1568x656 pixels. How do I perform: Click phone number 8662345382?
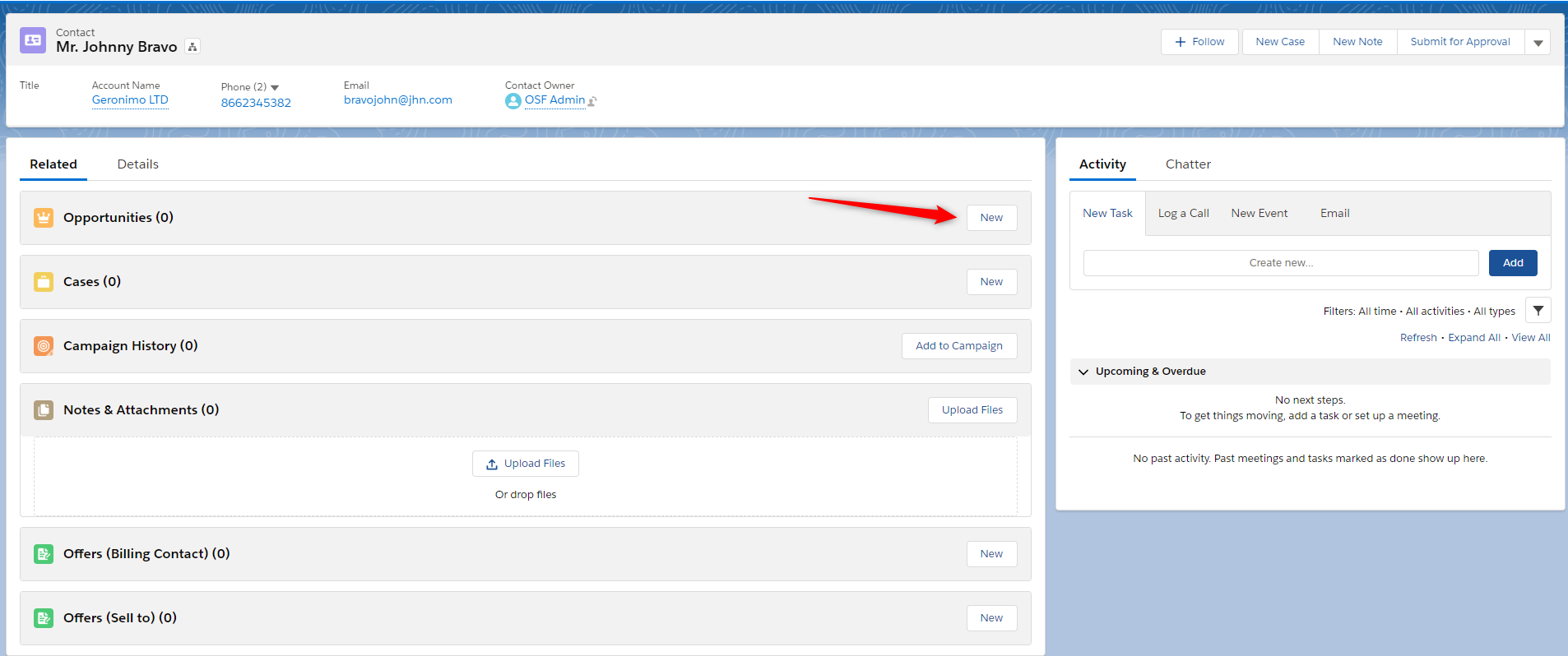[x=256, y=103]
